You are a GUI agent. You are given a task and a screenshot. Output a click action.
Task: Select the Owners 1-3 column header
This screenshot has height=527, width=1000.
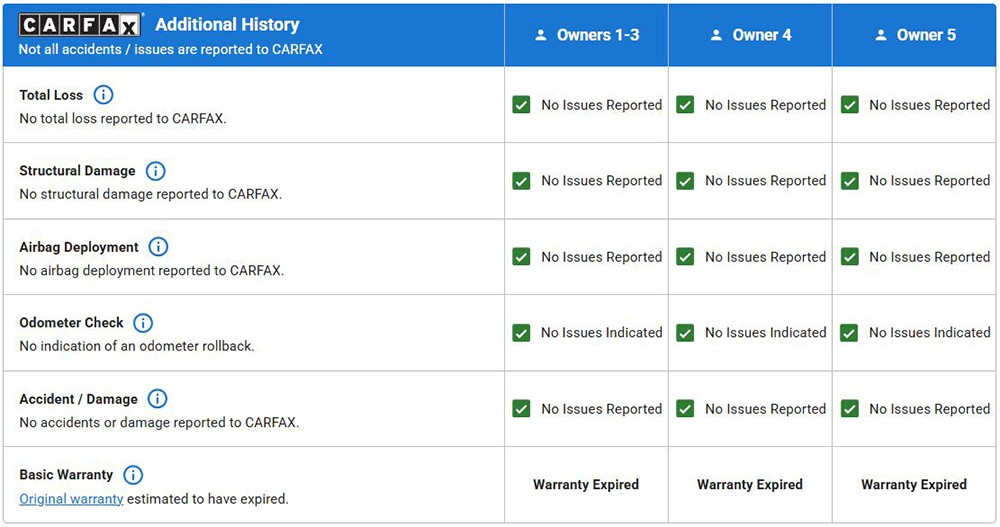click(x=587, y=35)
